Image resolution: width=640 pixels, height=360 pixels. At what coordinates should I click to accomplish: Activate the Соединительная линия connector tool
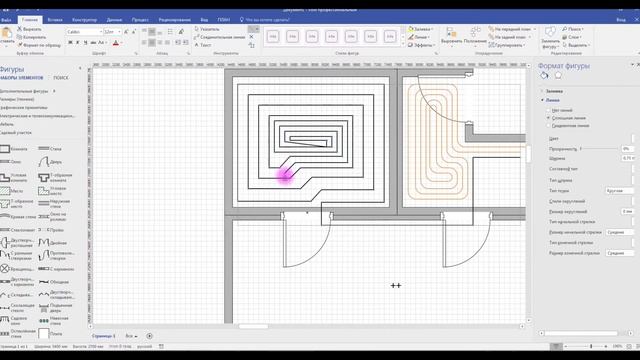coord(219,37)
